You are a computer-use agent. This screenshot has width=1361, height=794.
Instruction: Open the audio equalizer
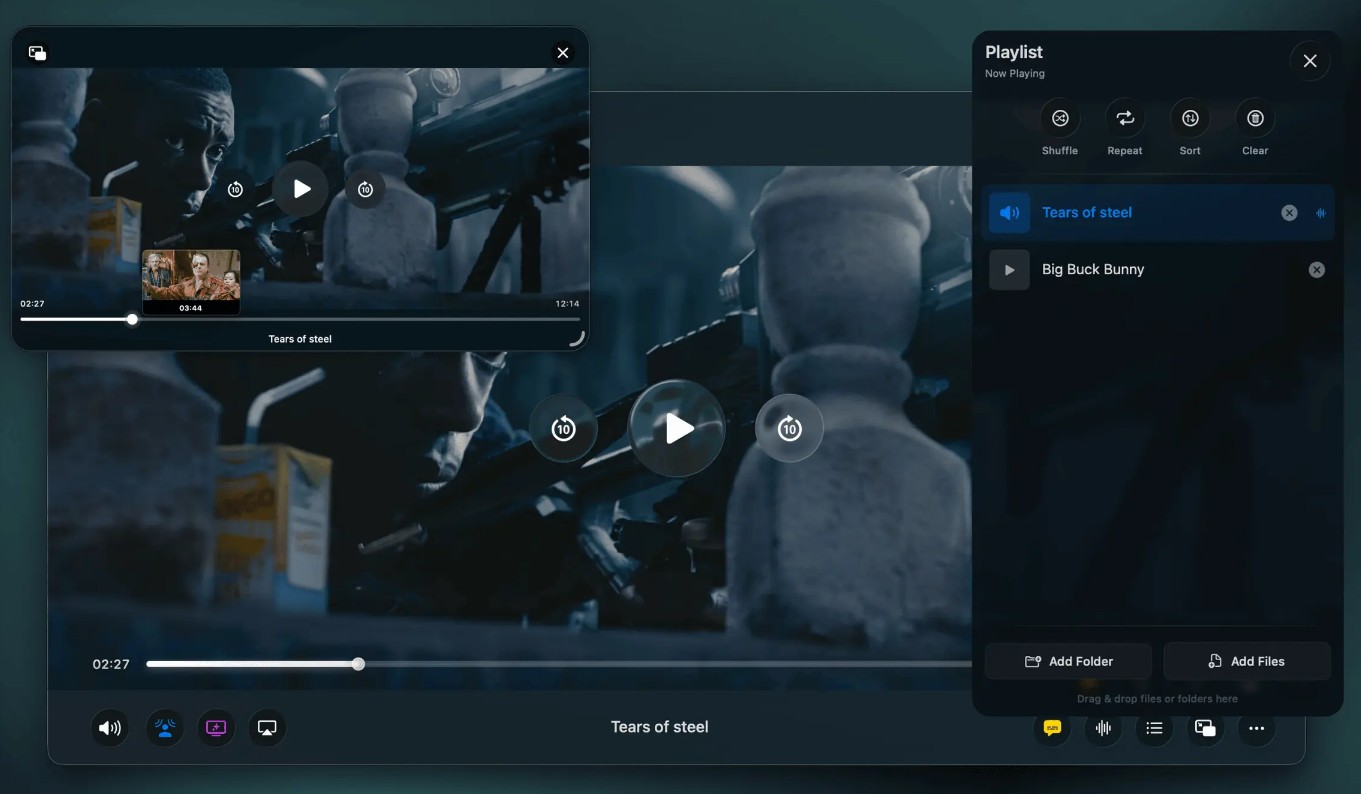pos(1102,728)
